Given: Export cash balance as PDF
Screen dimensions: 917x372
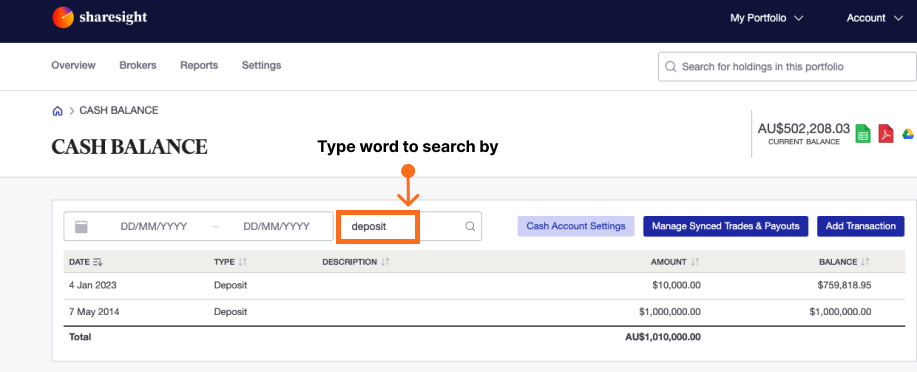Looking at the screenshot, I should [886, 133].
